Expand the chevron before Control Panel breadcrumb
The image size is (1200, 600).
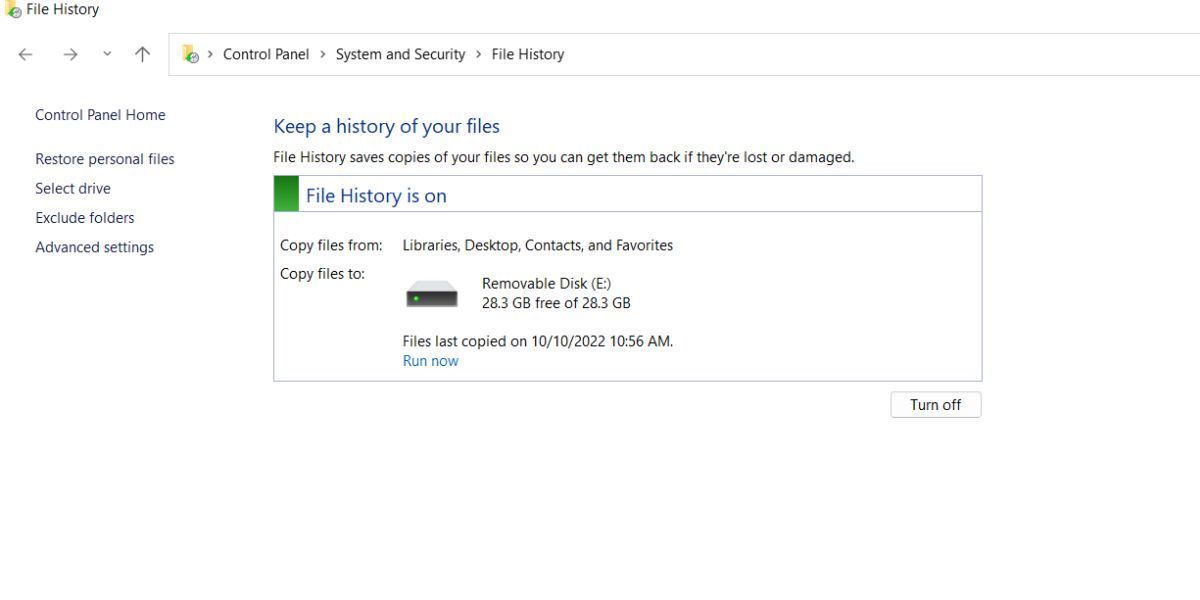coord(210,55)
